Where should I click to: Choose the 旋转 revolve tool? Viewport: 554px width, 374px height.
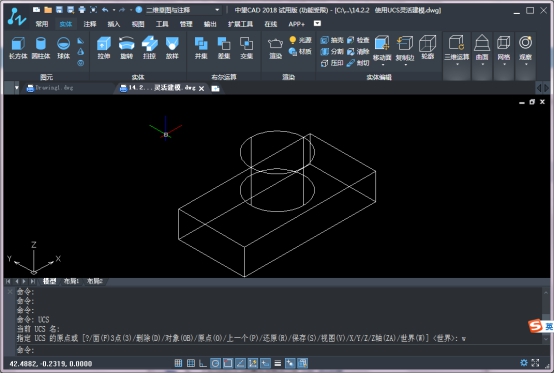point(126,47)
